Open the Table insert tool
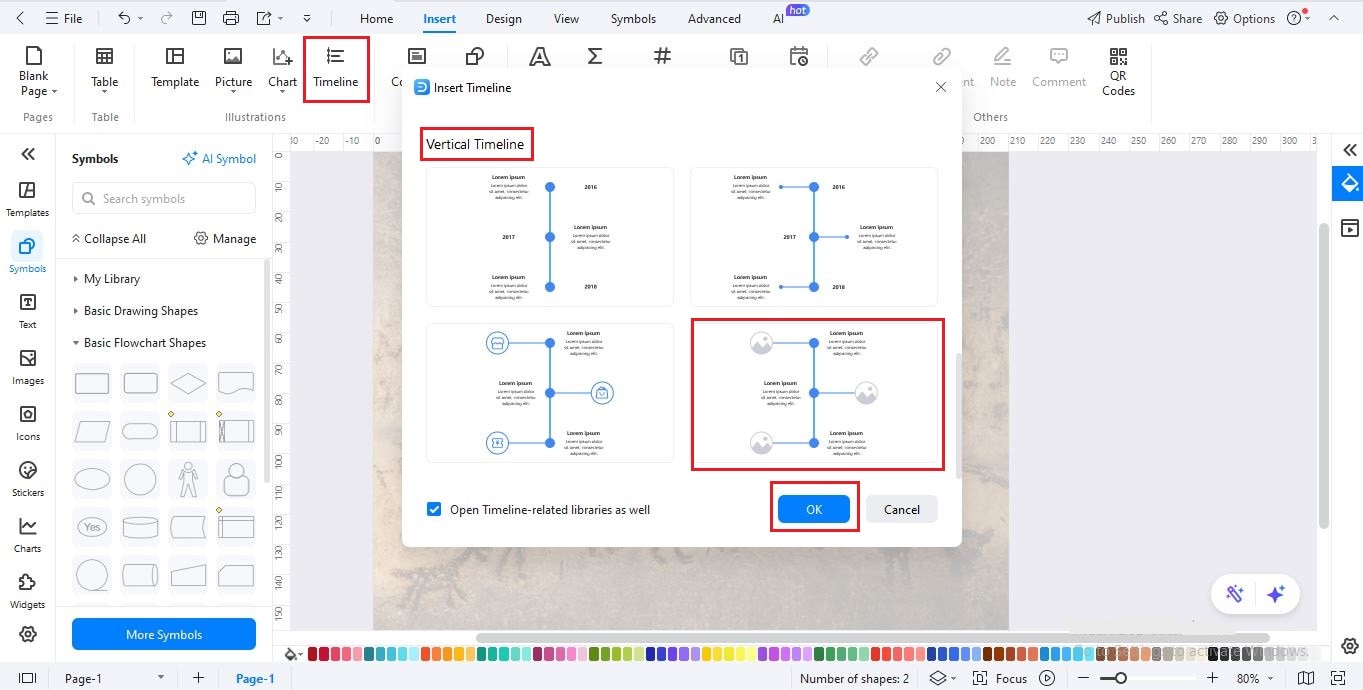1363x690 pixels. [x=104, y=70]
